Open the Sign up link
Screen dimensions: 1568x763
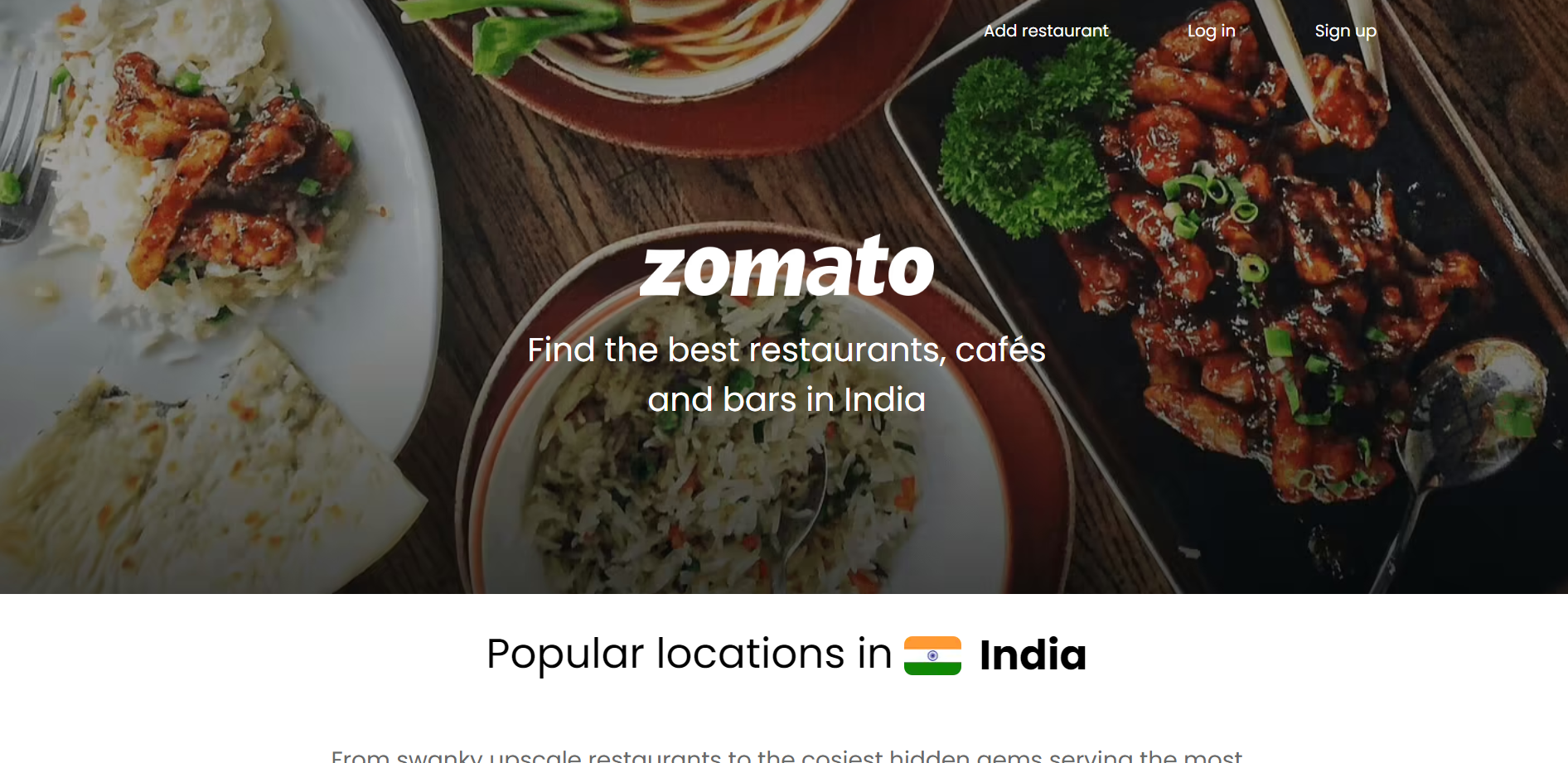pos(1345,31)
